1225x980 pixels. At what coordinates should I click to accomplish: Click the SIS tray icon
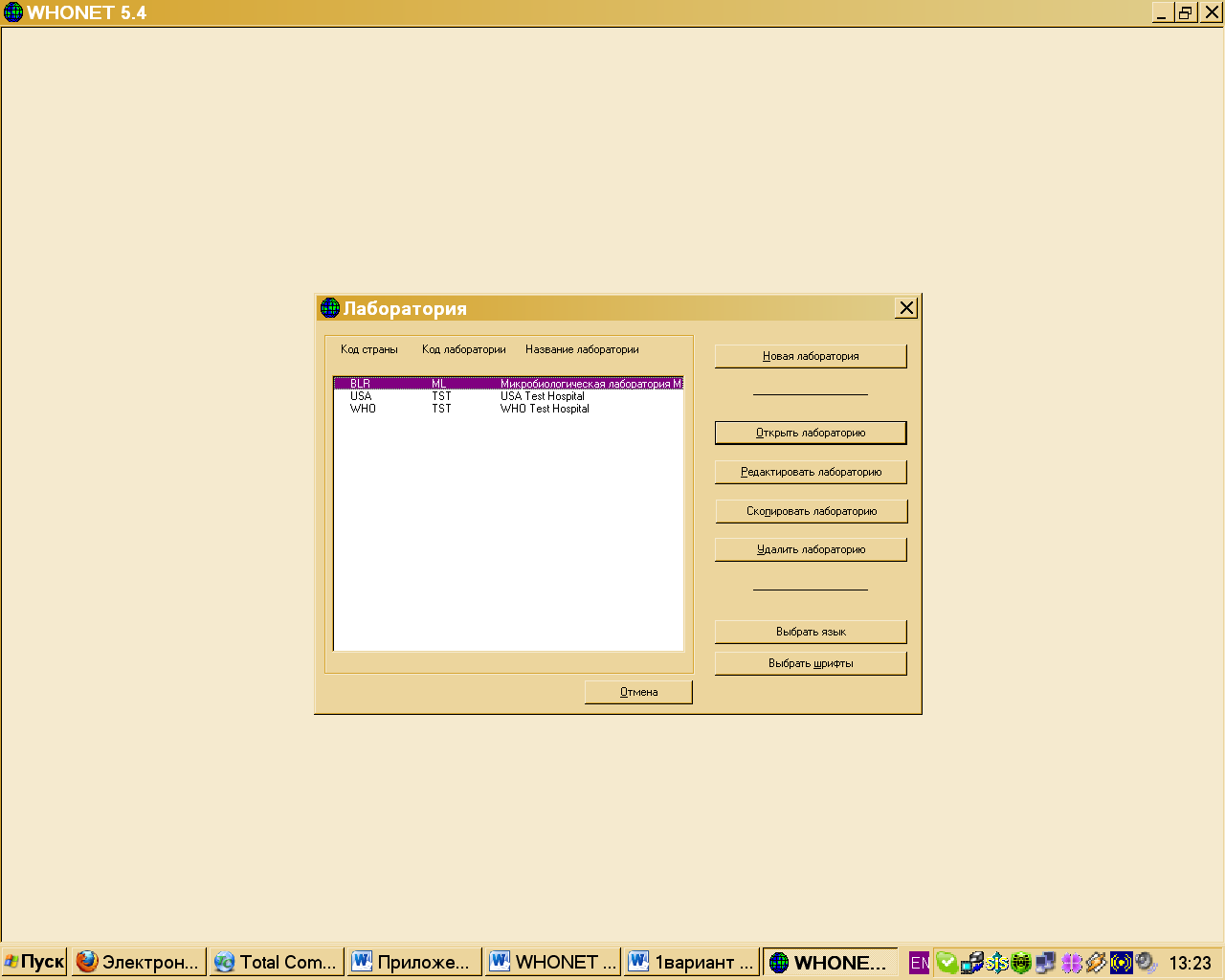997,963
